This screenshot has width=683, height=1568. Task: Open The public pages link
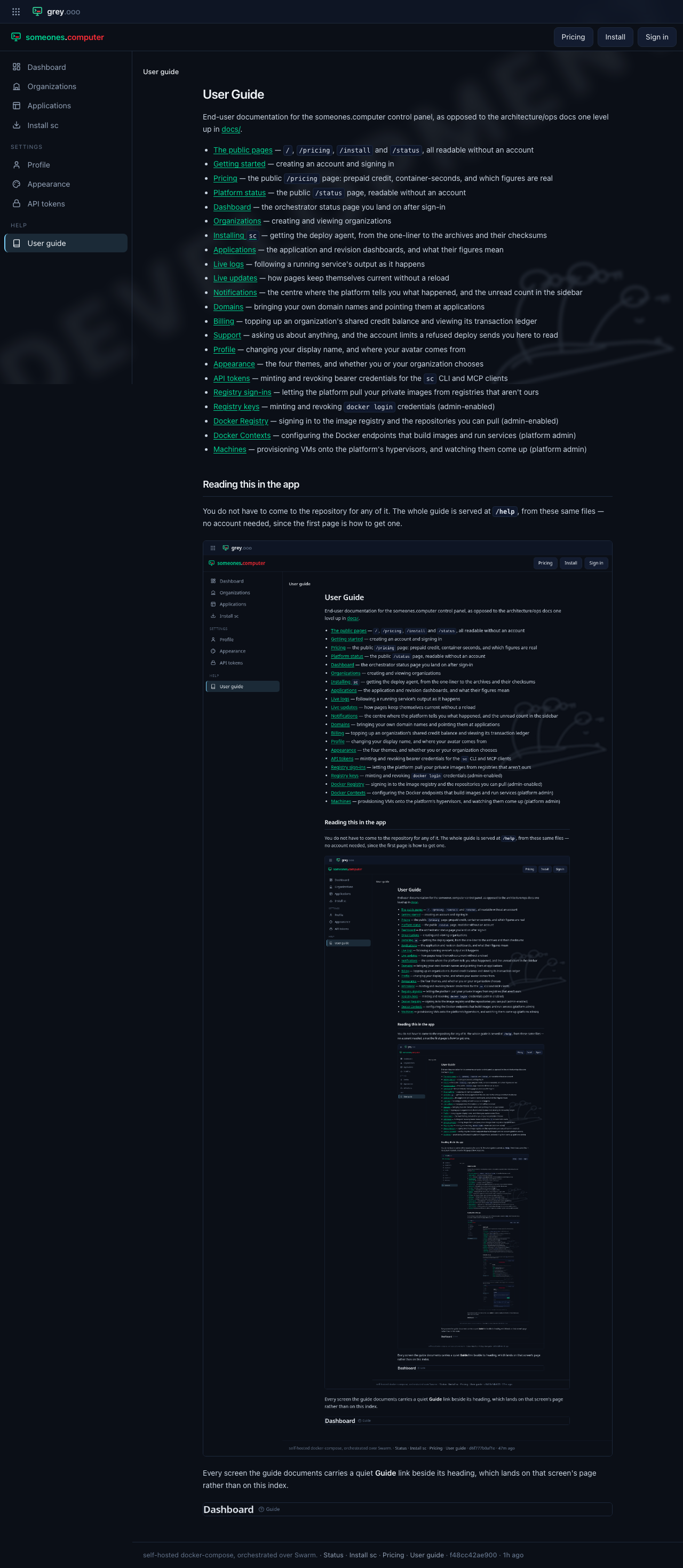(x=243, y=150)
